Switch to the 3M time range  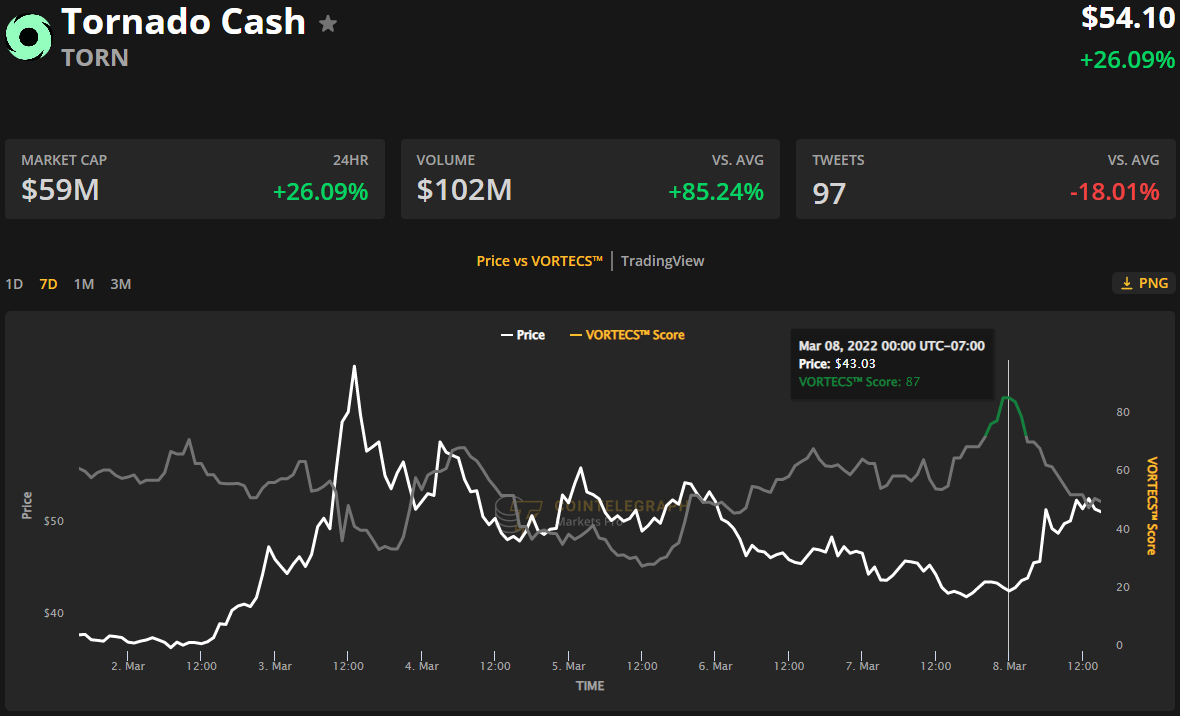click(x=120, y=284)
